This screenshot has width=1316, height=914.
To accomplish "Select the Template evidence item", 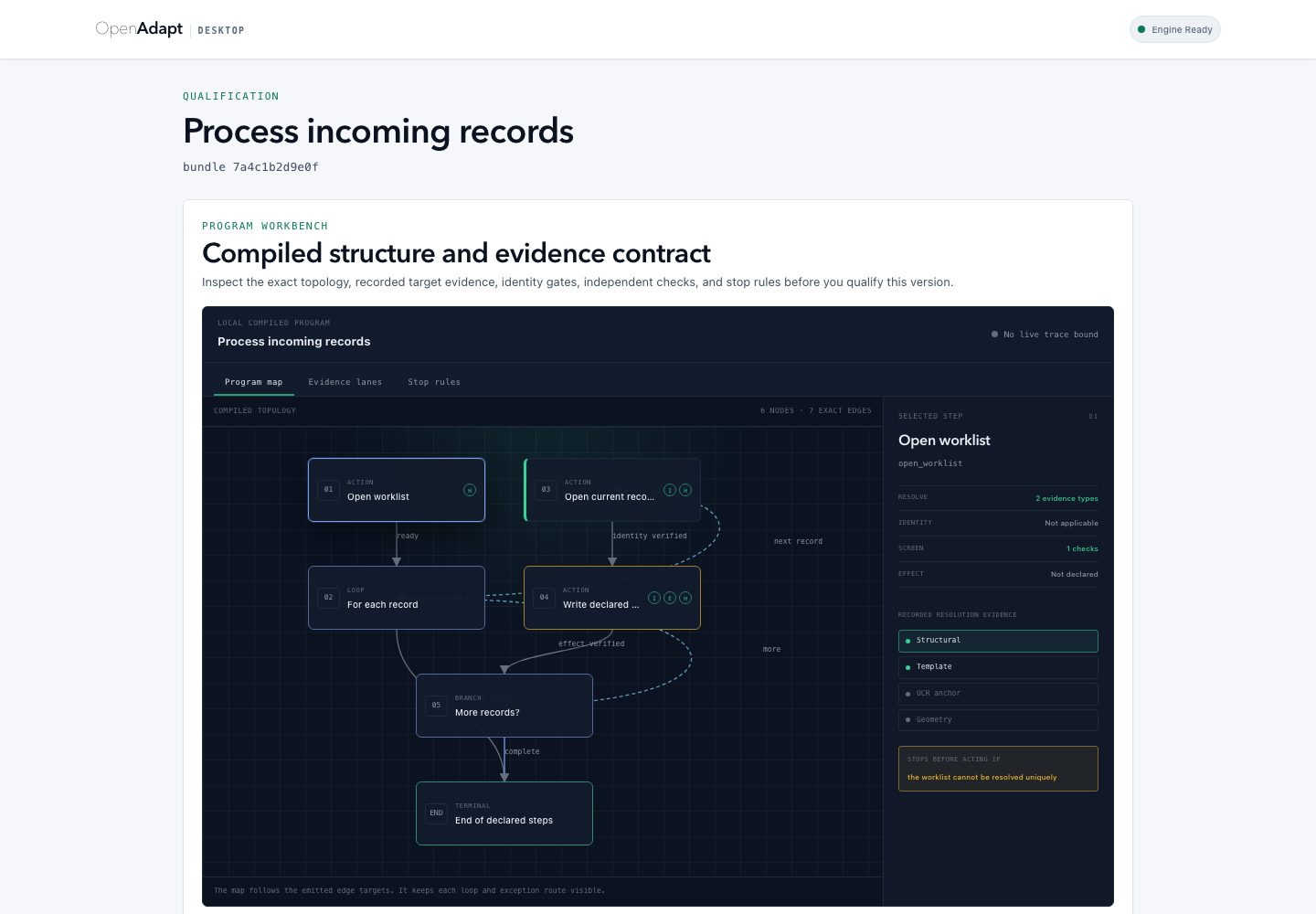I will tap(998, 667).
